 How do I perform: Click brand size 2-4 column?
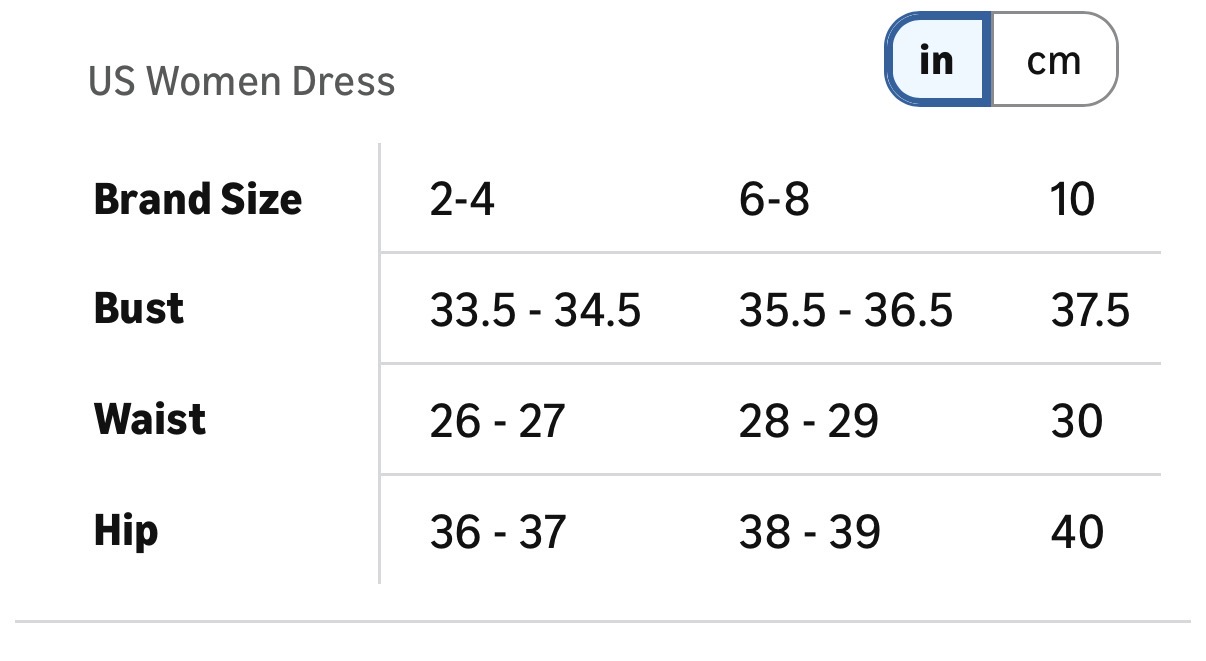point(462,200)
